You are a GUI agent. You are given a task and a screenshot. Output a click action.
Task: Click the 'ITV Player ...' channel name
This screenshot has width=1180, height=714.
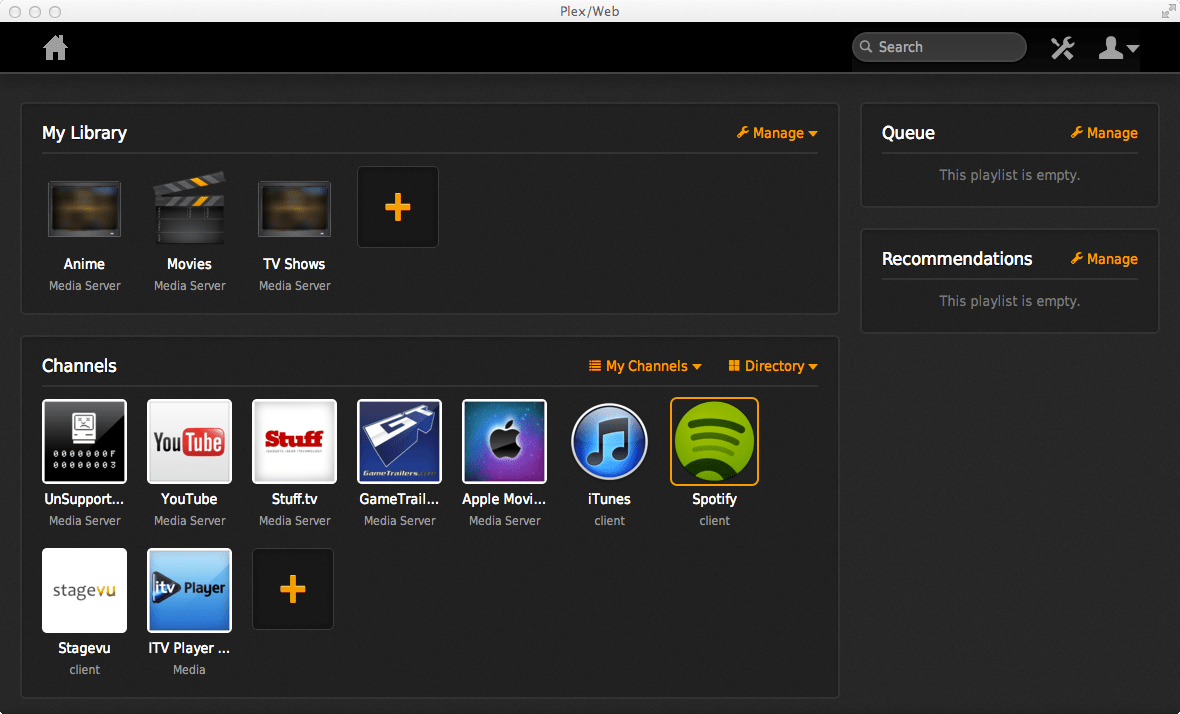click(190, 649)
